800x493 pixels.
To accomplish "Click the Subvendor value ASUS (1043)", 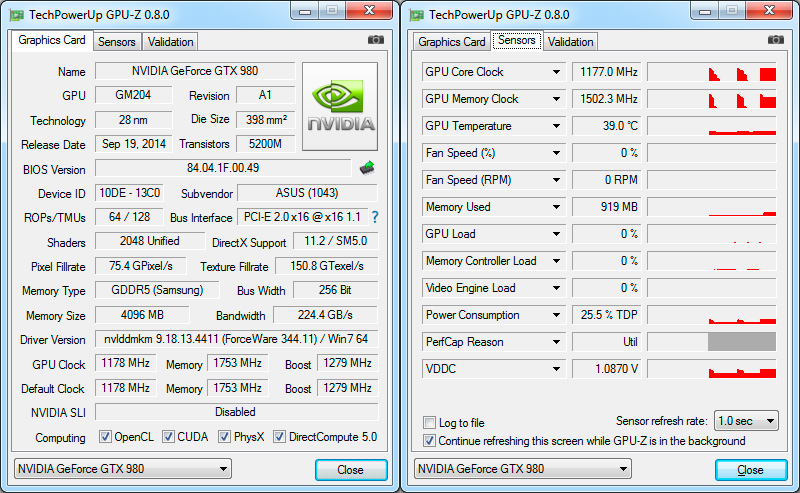I will (307, 193).
